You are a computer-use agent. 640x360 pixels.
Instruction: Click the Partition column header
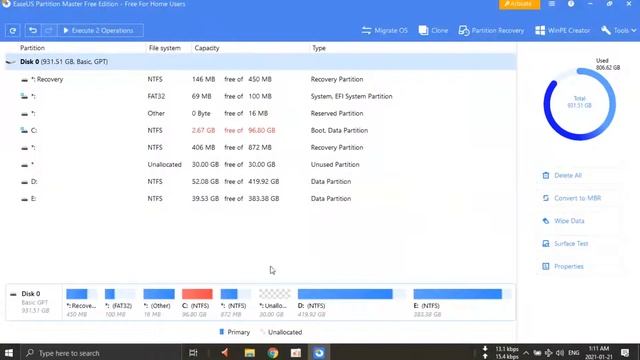pyautogui.click(x=32, y=48)
